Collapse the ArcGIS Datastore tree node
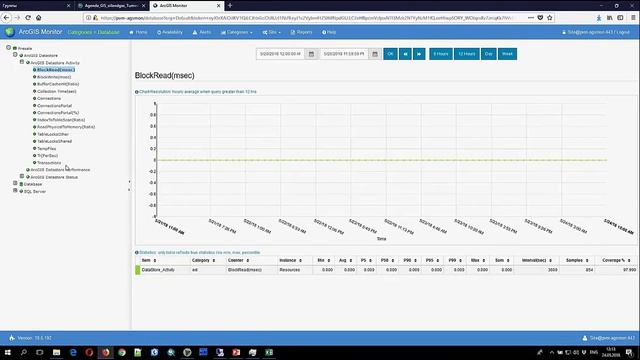 click(x=15, y=55)
